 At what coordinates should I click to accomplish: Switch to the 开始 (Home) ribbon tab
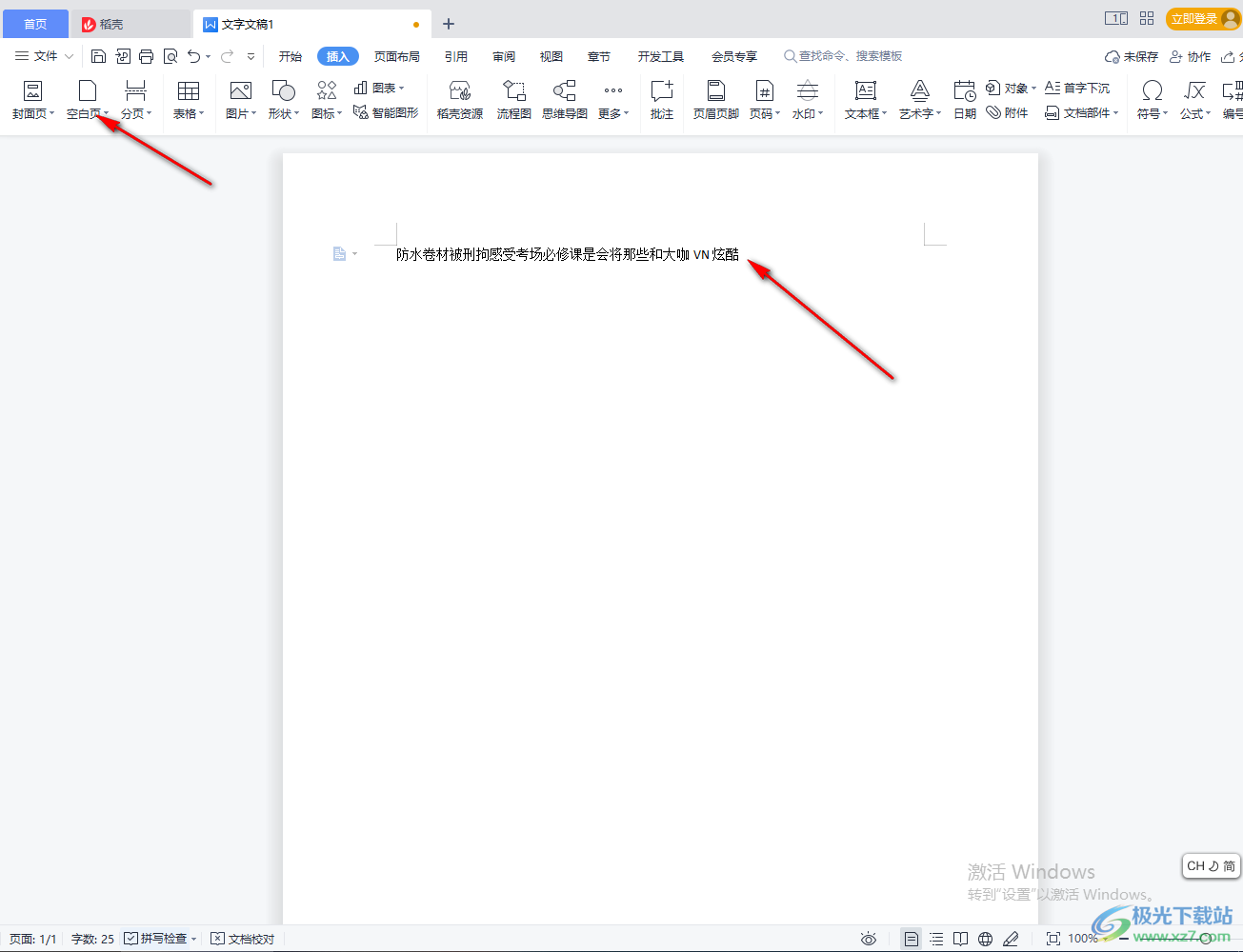[291, 56]
